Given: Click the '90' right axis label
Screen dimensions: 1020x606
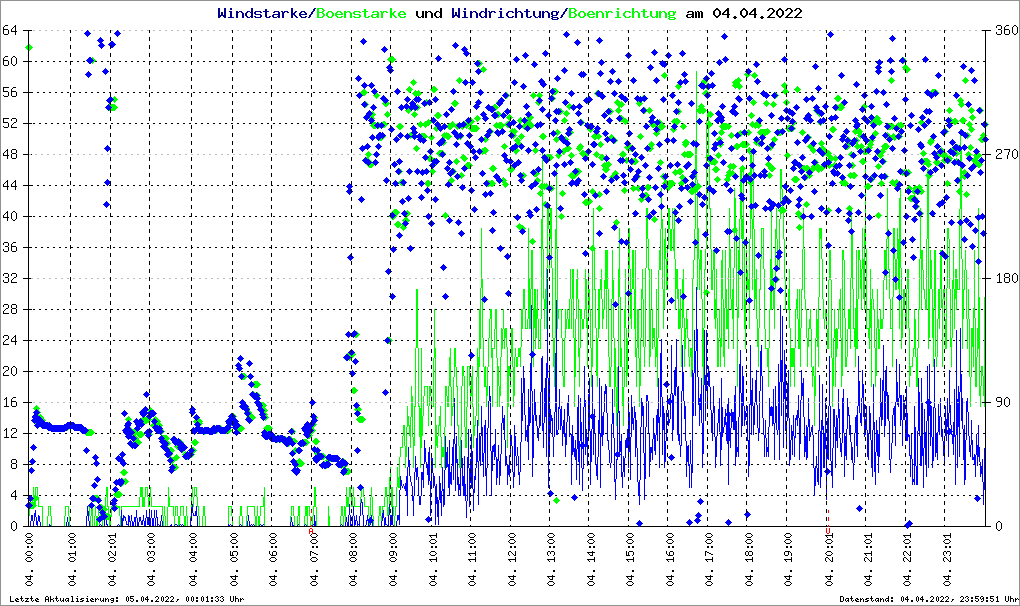Looking at the screenshot, I should (1000, 402).
